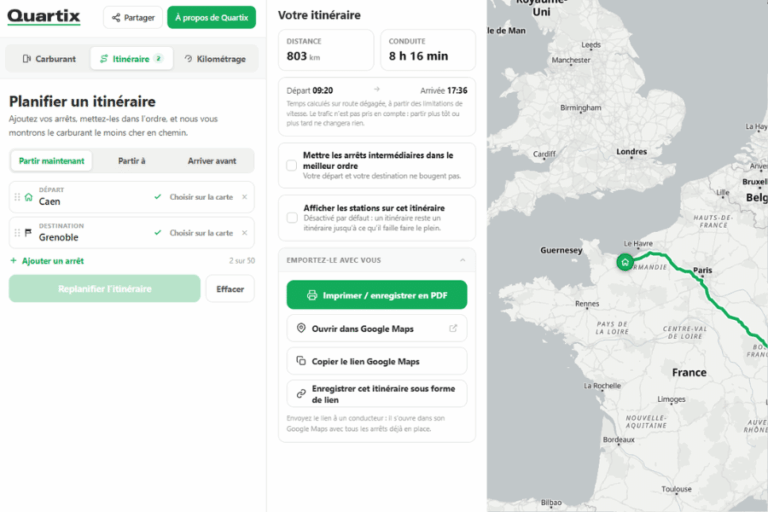The image size is (768, 512).
Task: Click the copy icon beside Copier le lien
Action: coord(301,361)
